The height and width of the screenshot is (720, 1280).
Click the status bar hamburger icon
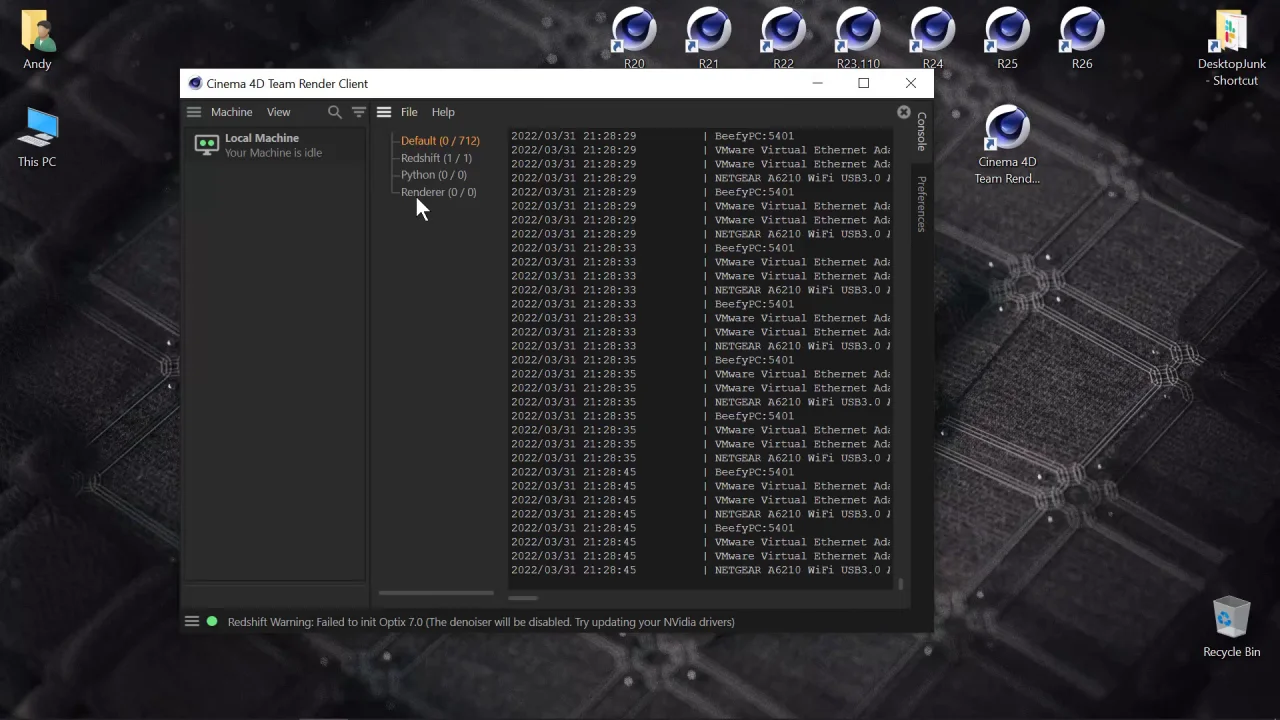coord(192,621)
